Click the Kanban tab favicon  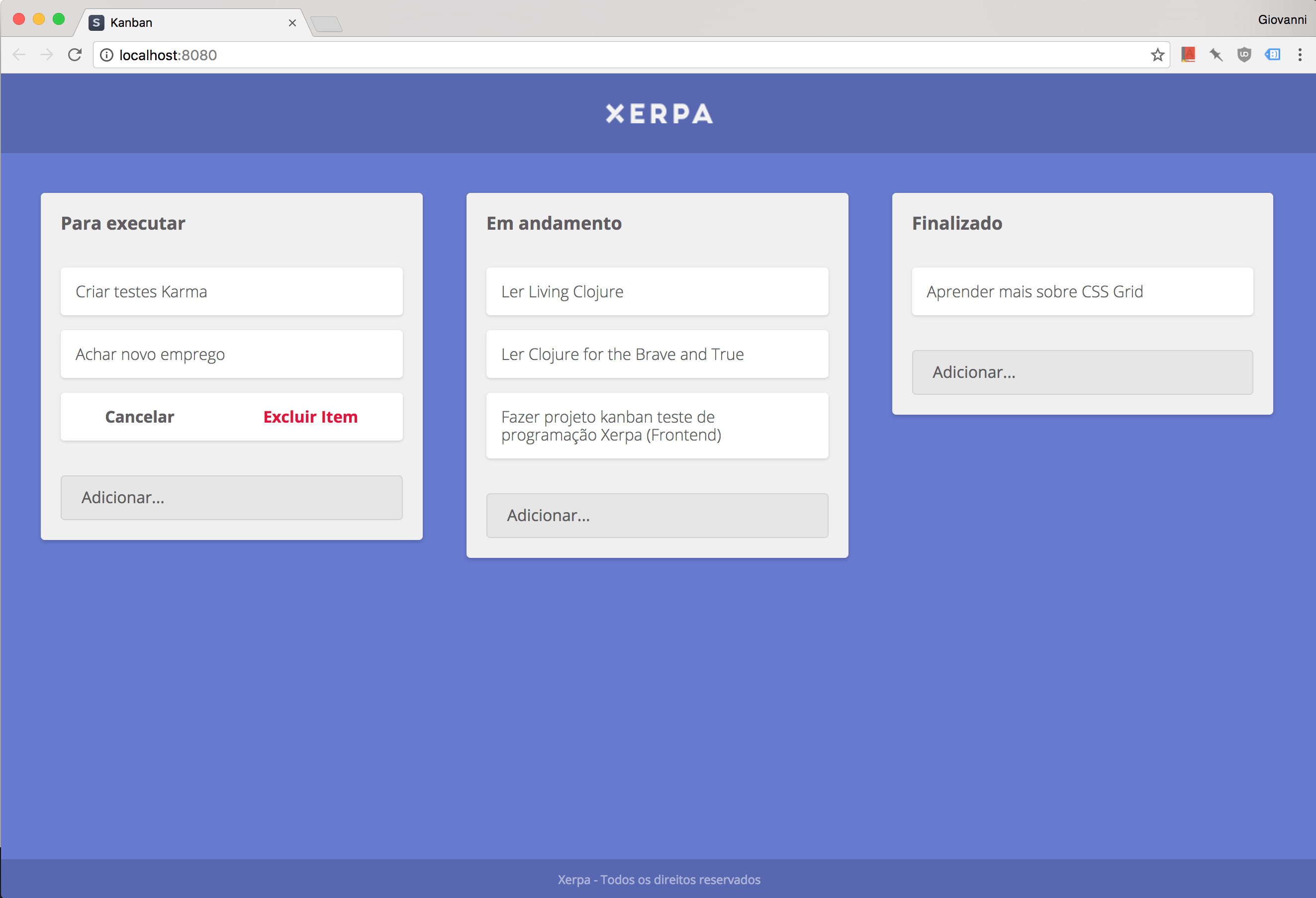pos(96,23)
